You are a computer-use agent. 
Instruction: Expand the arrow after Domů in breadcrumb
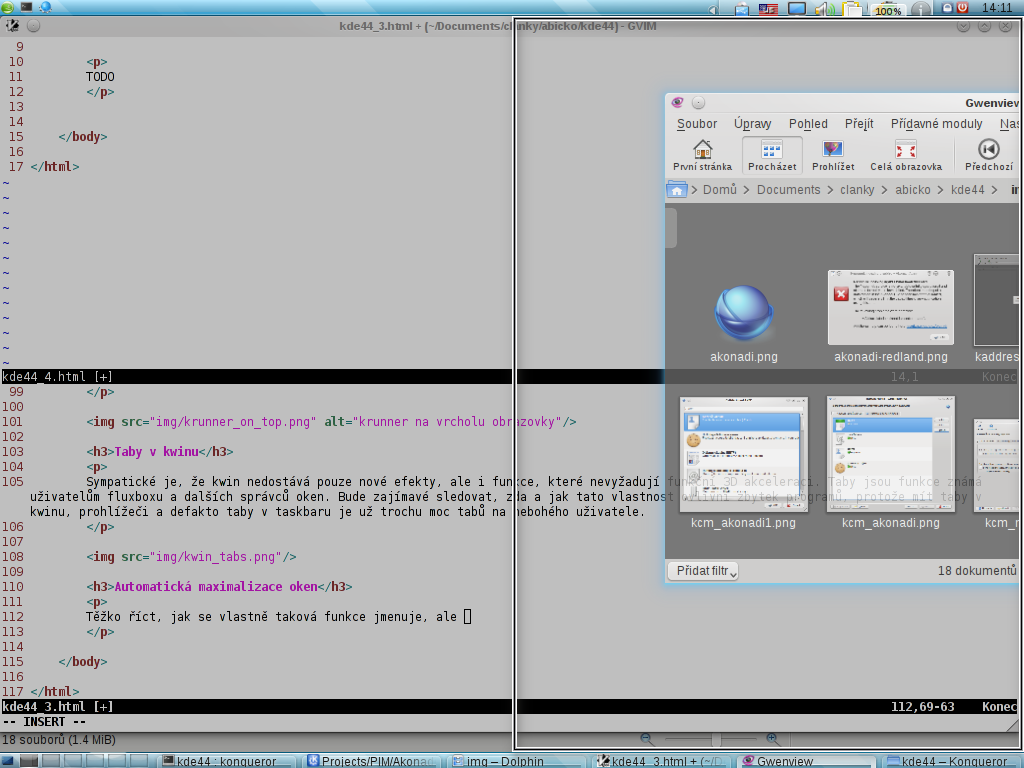(747, 190)
